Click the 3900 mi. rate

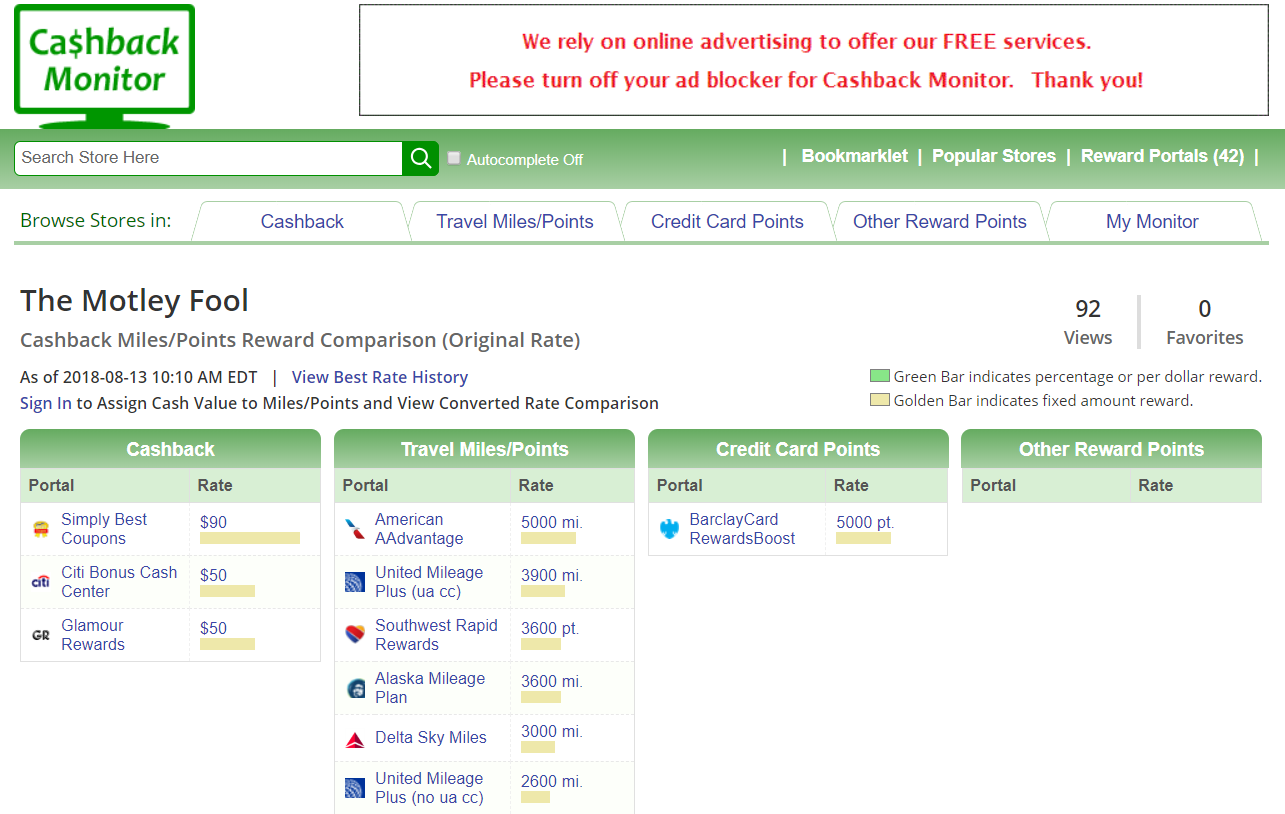552,575
